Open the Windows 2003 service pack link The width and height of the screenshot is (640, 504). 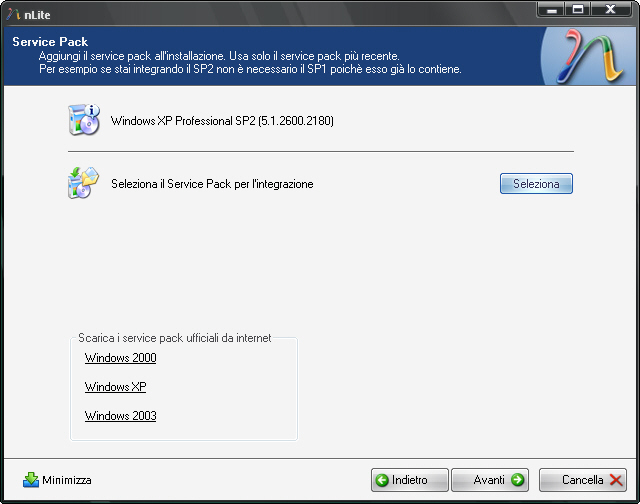pos(120,416)
